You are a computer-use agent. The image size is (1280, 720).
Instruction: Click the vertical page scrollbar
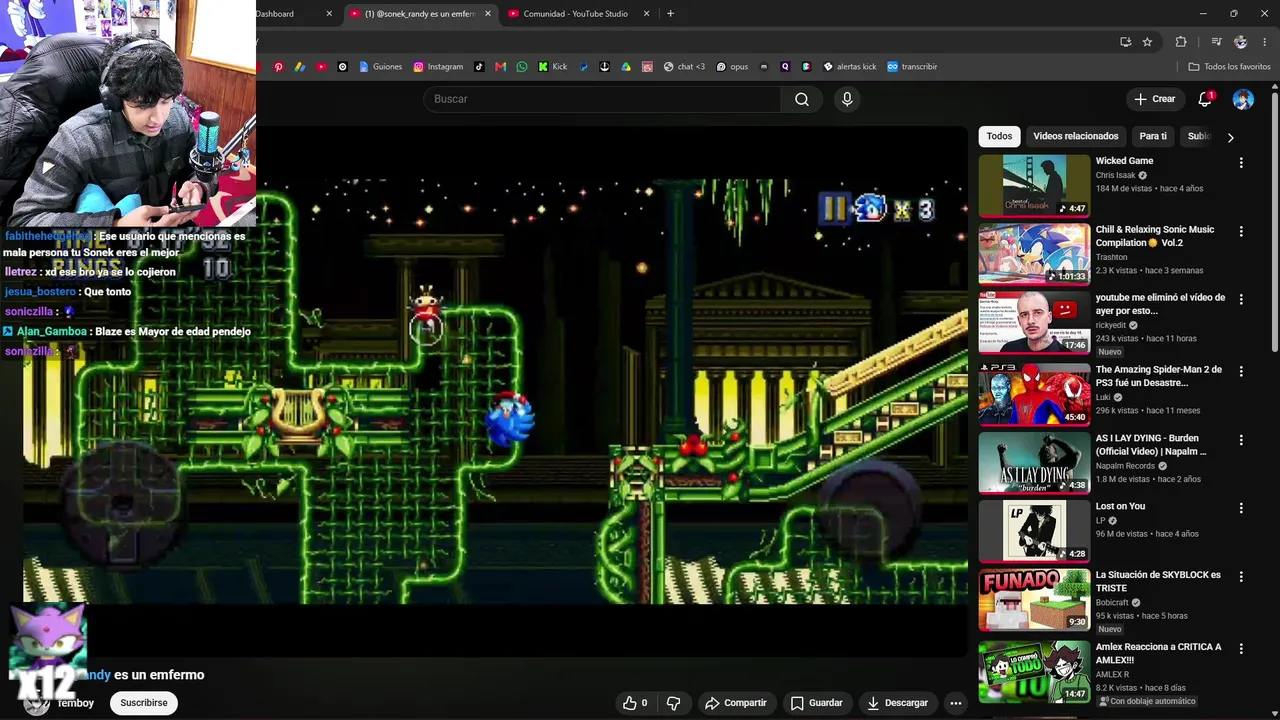click(1275, 220)
